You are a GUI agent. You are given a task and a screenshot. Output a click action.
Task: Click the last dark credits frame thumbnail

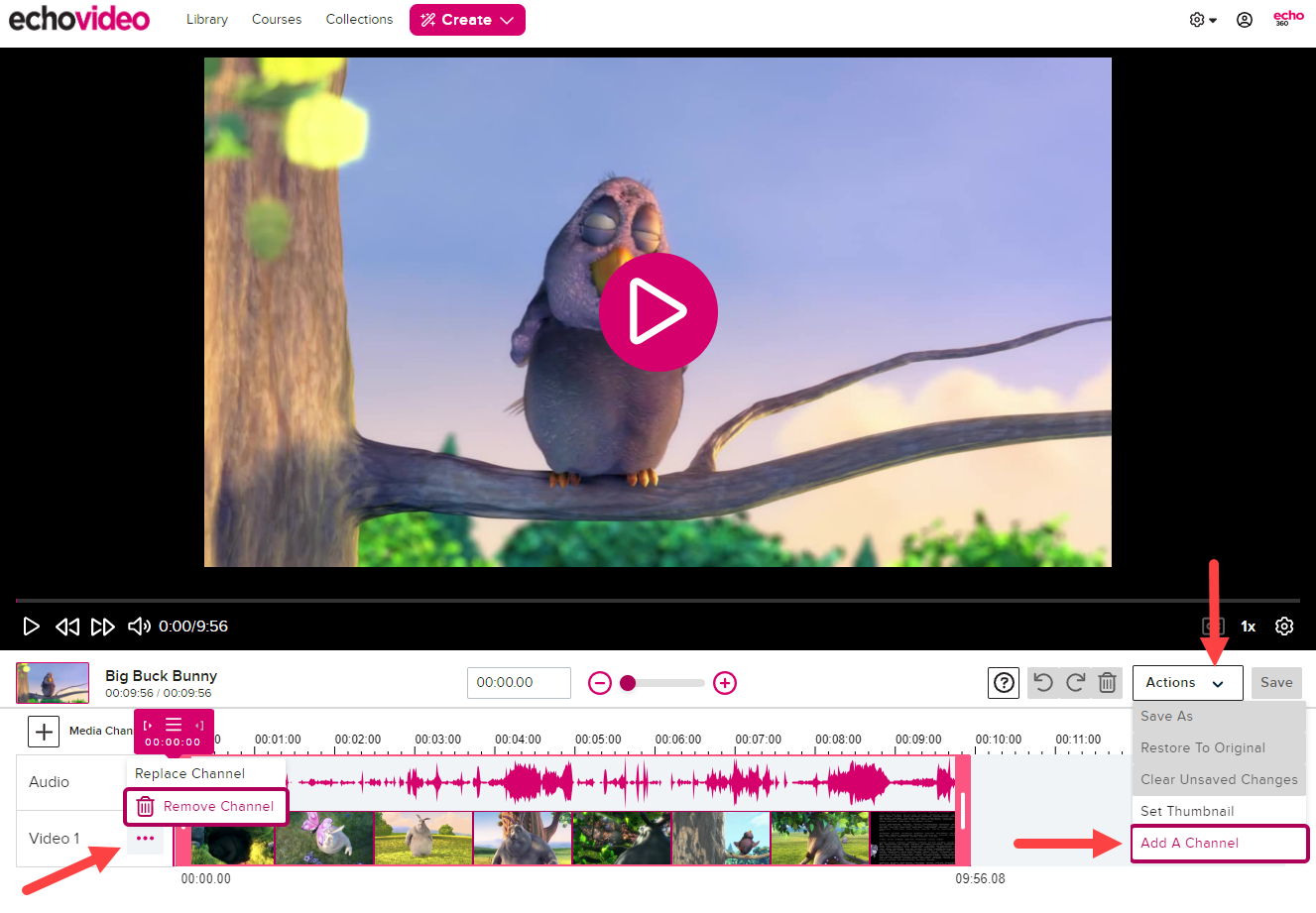coord(912,839)
